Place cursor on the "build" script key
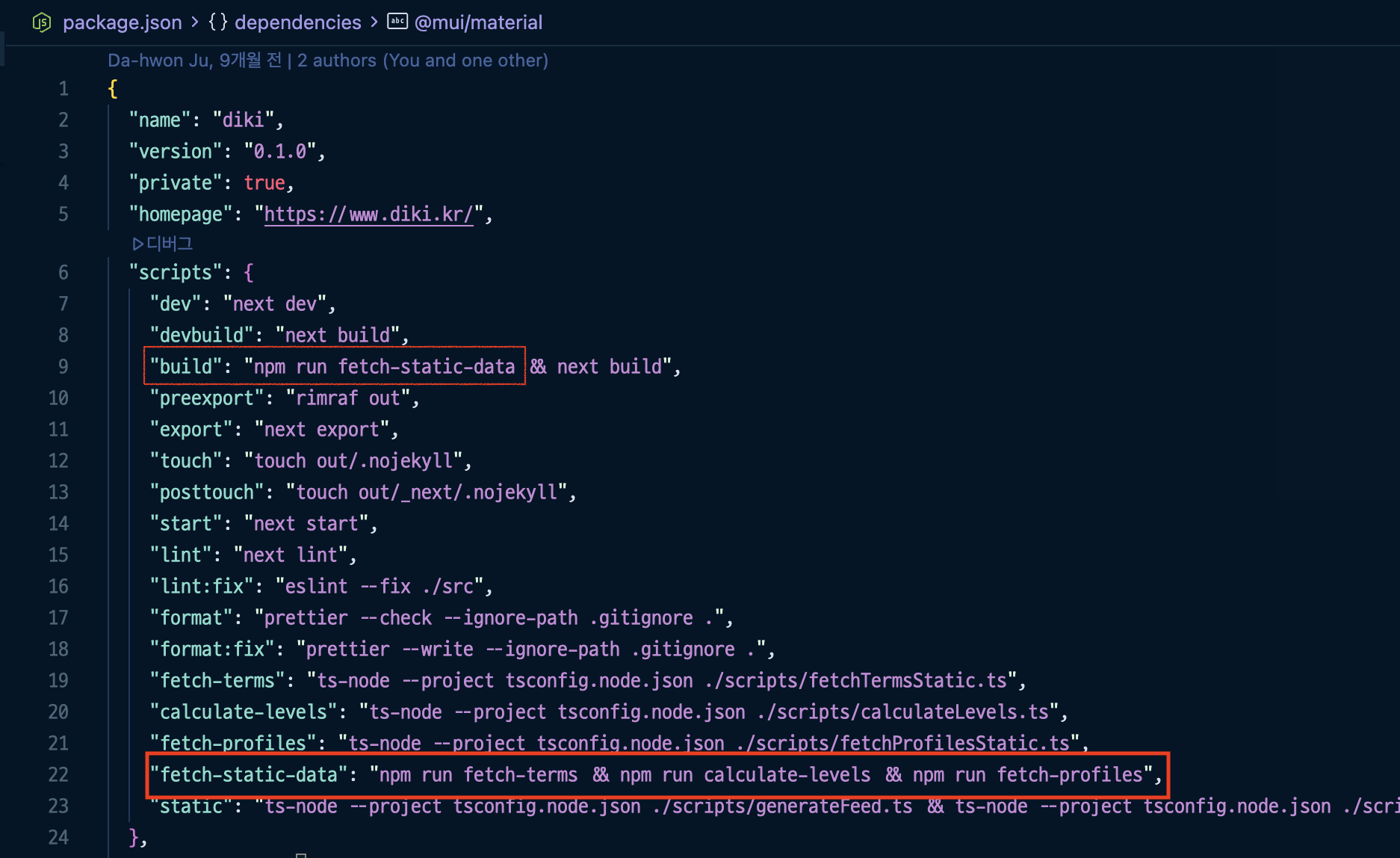Screen dimensions: 1400x858 (x=185, y=367)
